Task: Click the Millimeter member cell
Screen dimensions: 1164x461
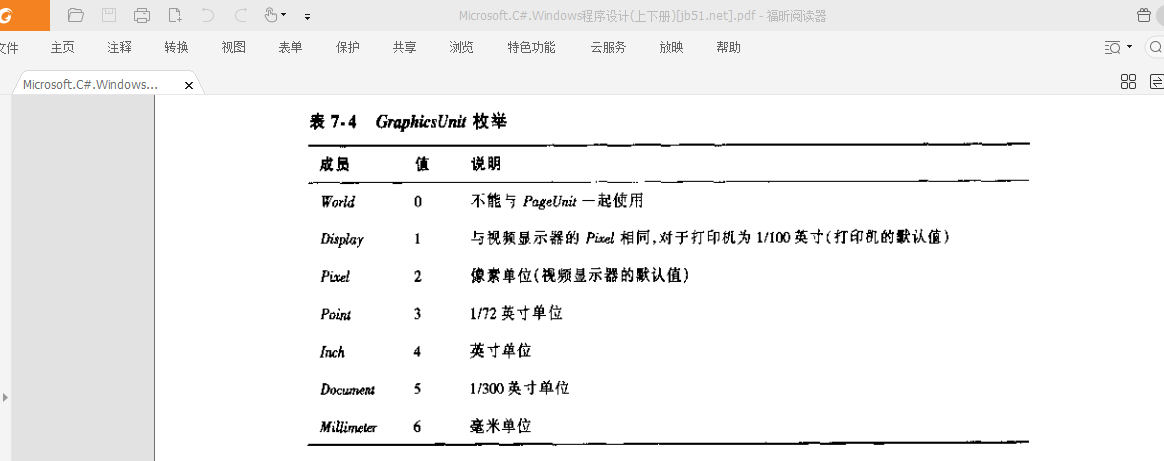Action: click(x=348, y=427)
